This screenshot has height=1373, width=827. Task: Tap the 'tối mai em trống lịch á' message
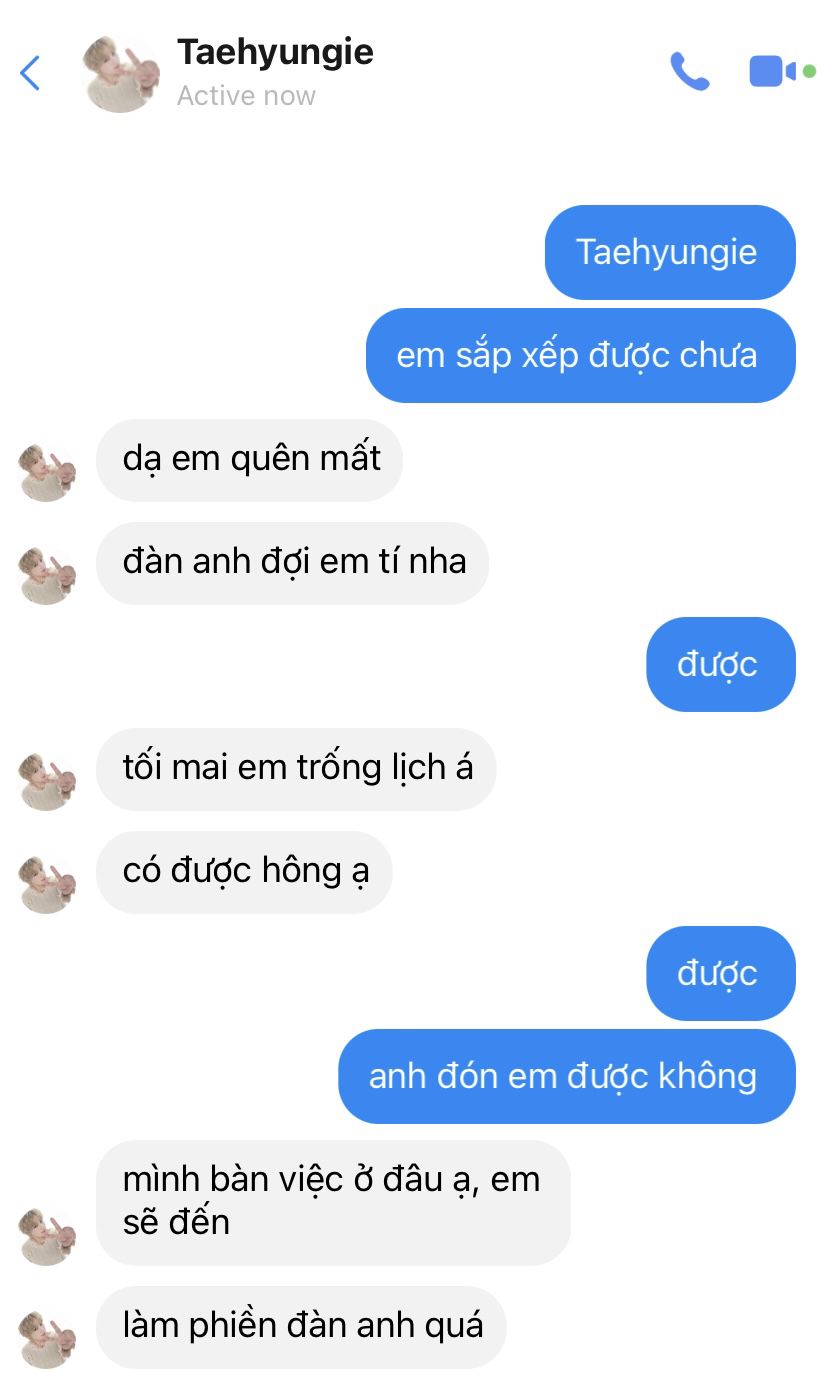(x=296, y=769)
